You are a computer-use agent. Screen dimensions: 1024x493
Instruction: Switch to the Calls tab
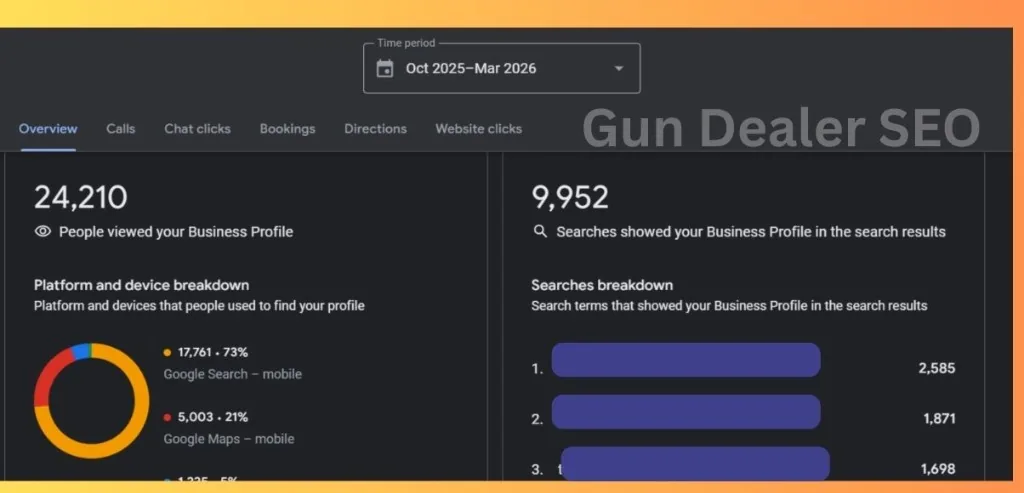121,129
